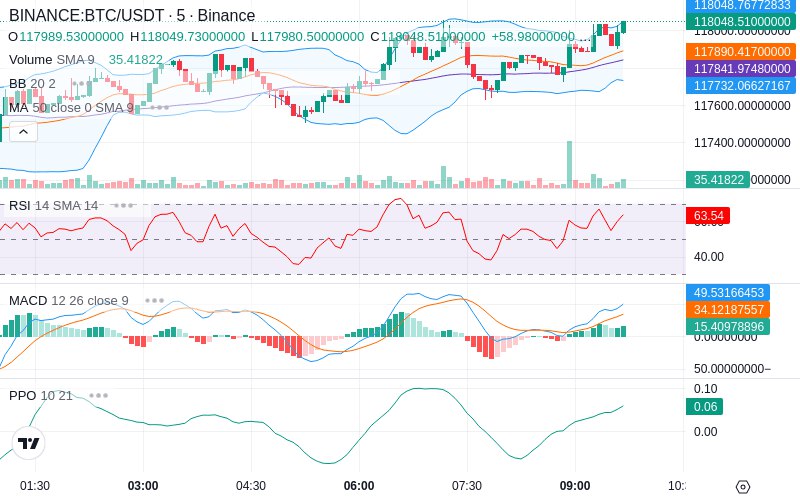
Task: Select the MA 50 close legend label
Action: tap(71, 108)
